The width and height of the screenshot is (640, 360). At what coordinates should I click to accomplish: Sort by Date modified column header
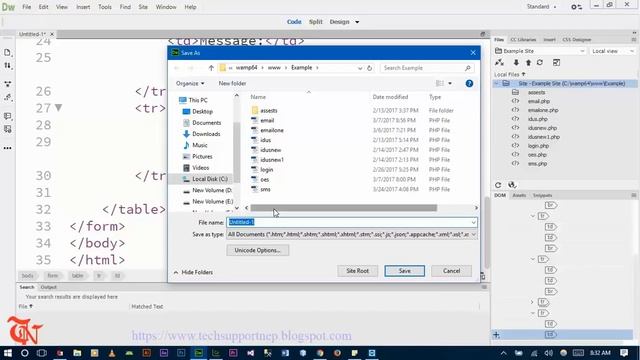point(390,97)
